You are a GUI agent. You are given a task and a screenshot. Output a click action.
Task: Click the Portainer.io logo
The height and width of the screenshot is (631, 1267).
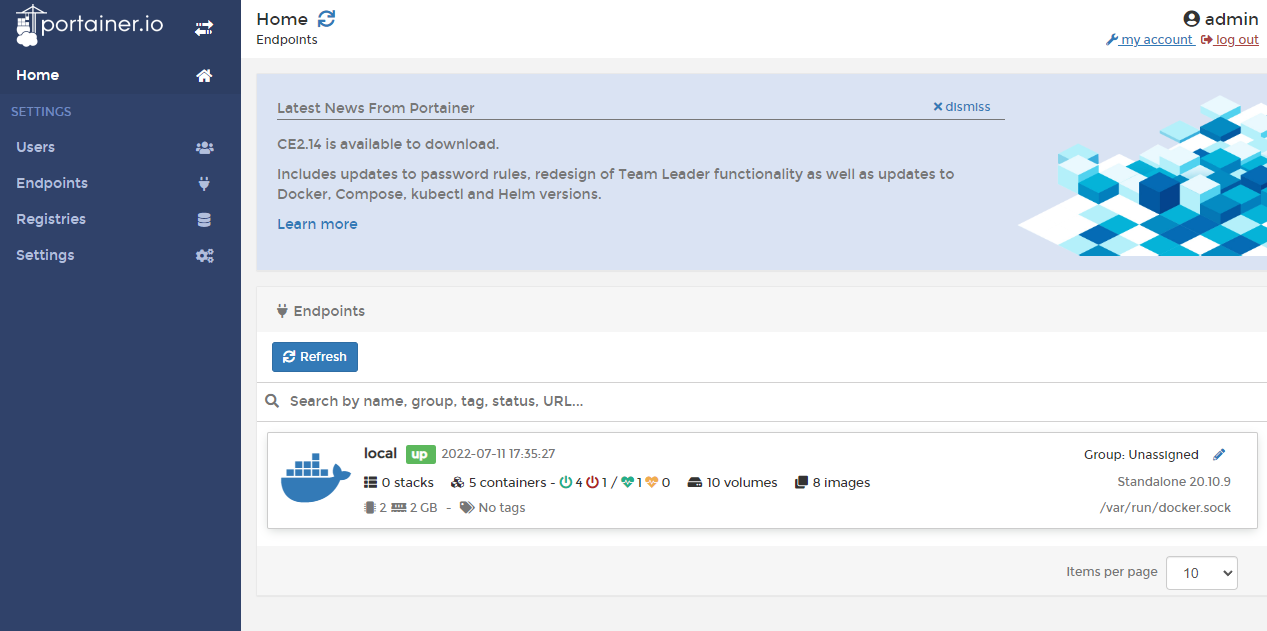point(90,26)
